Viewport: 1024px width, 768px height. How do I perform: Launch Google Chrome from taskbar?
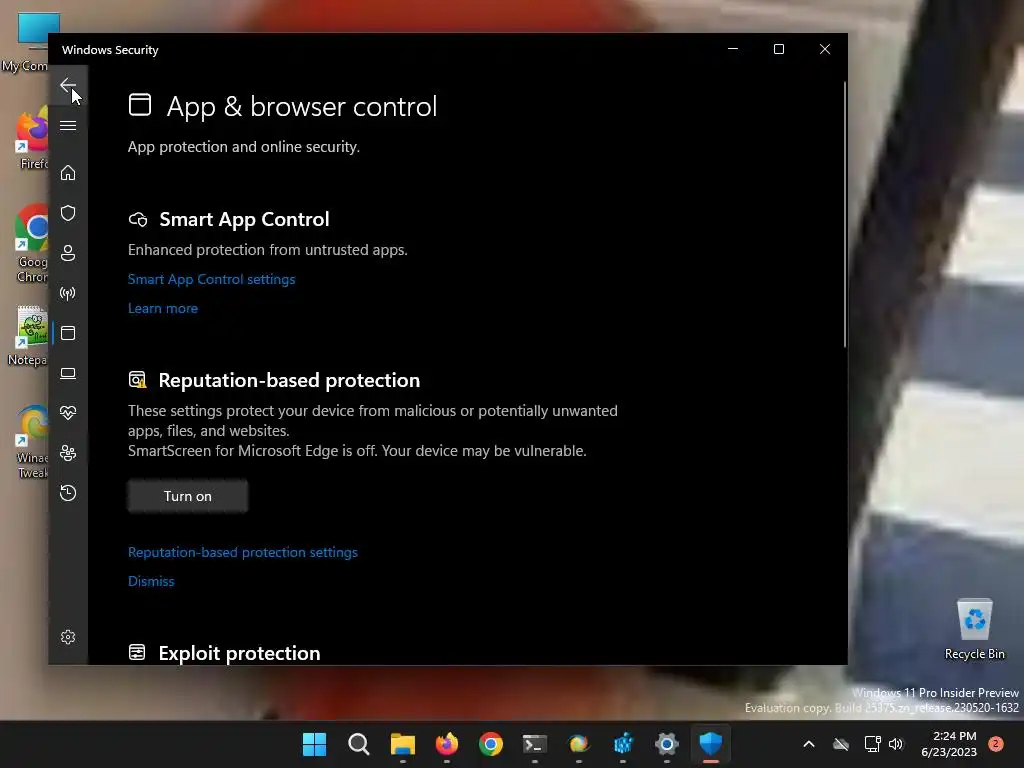click(490, 744)
